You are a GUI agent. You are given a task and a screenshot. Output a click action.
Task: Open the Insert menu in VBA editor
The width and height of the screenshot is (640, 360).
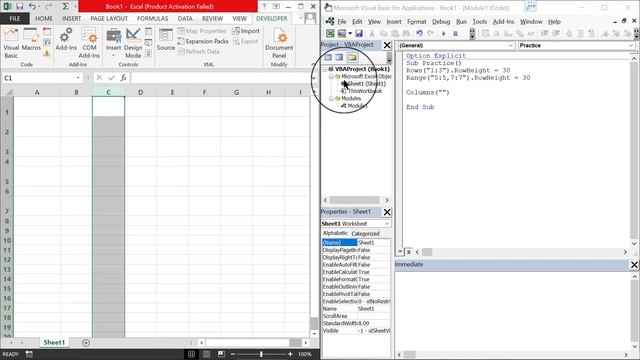[393, 22]
